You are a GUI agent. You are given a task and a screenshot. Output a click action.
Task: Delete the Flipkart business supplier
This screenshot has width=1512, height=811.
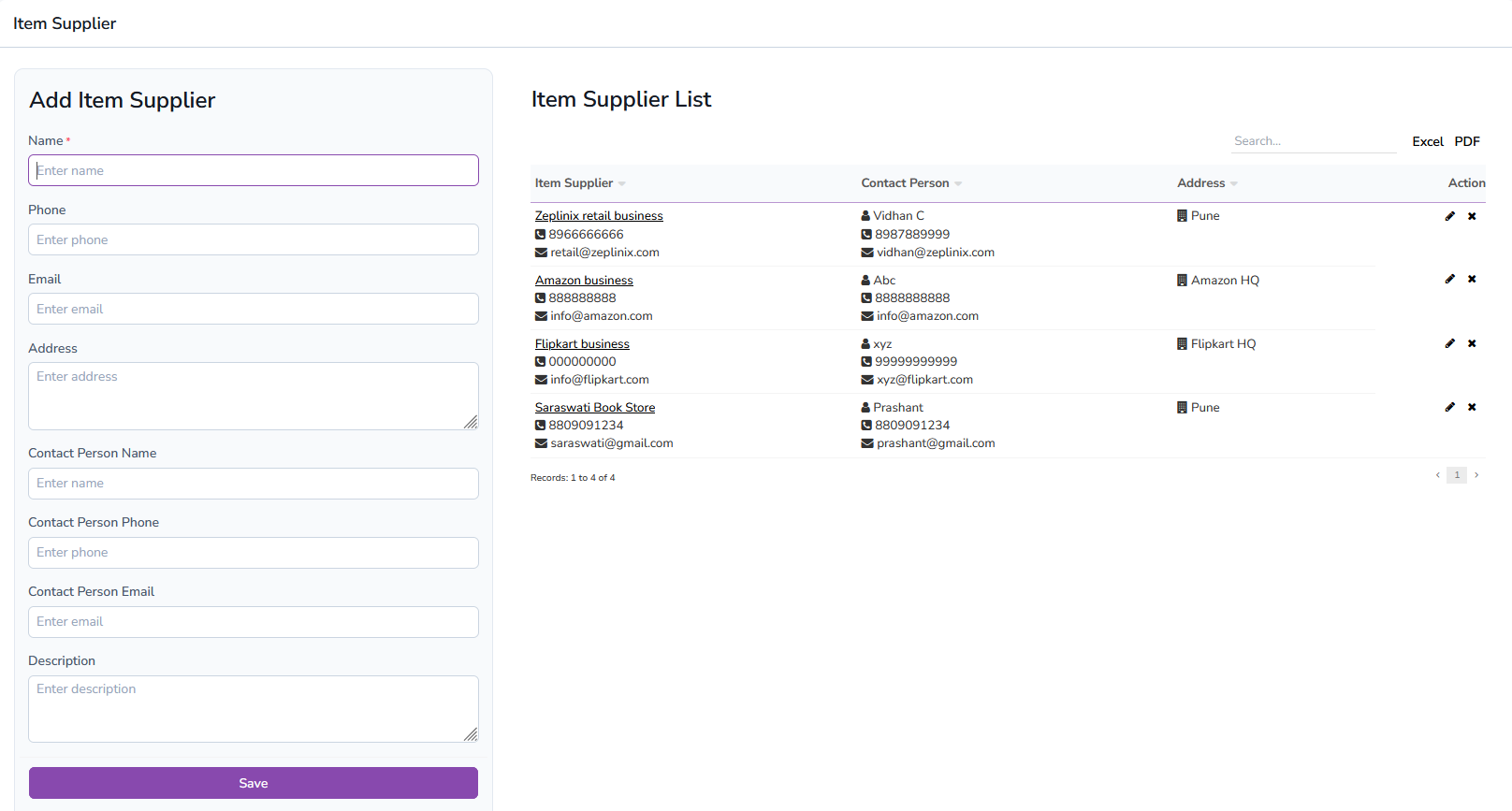pyautogui.click(x=1472, y=343)
